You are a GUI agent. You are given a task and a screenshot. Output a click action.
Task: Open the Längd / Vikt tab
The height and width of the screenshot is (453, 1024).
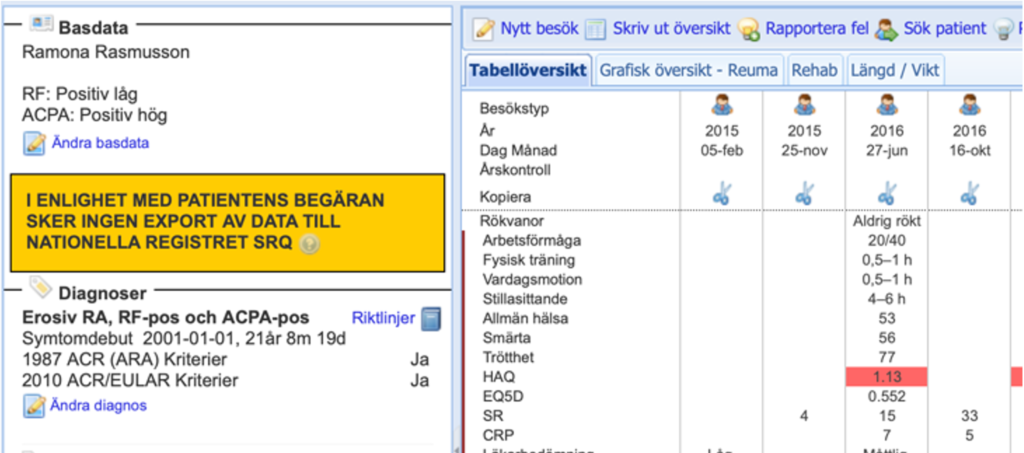895,70
